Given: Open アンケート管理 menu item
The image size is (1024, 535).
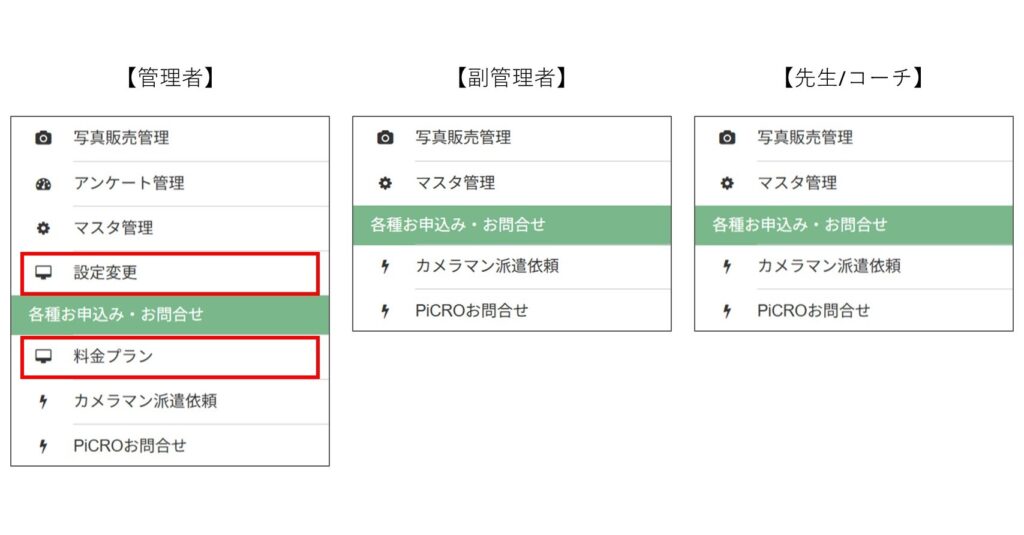Looking at the screenshot, I should [x=128, y=183].
